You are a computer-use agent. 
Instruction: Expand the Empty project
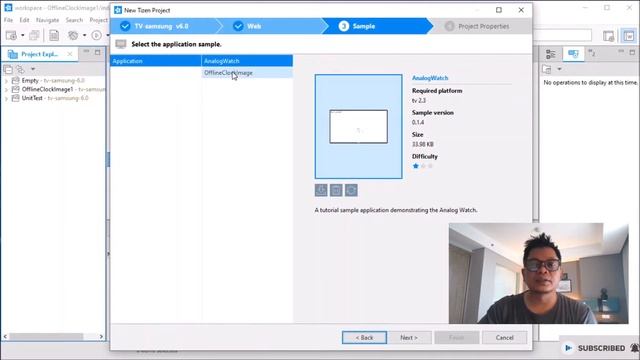click(x=6, y=81)
